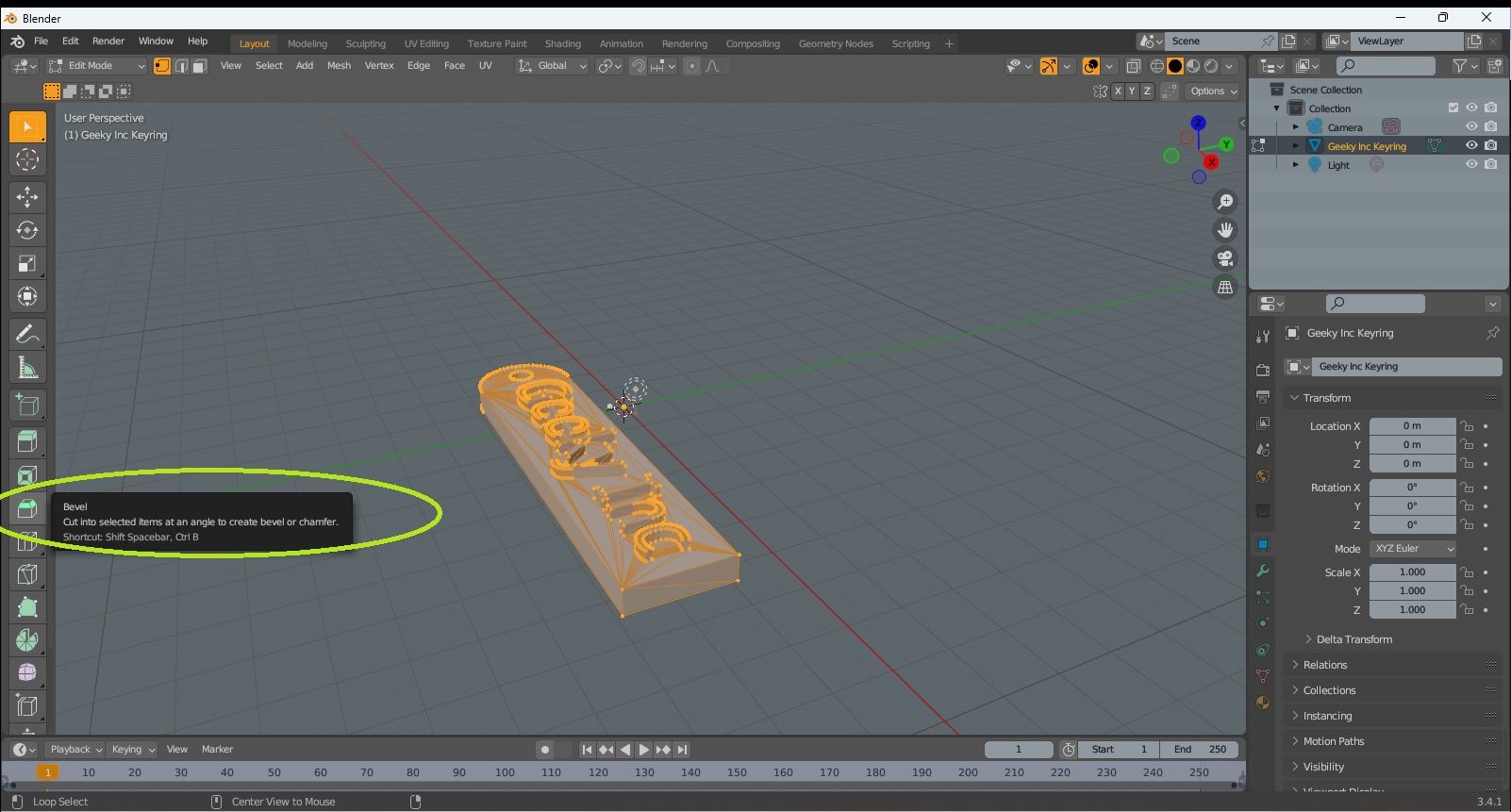The width and height of the screenshot is (1511, 812).
Task: Open the Keying popover
Action: pyautogui.click(x=132, y=750)
